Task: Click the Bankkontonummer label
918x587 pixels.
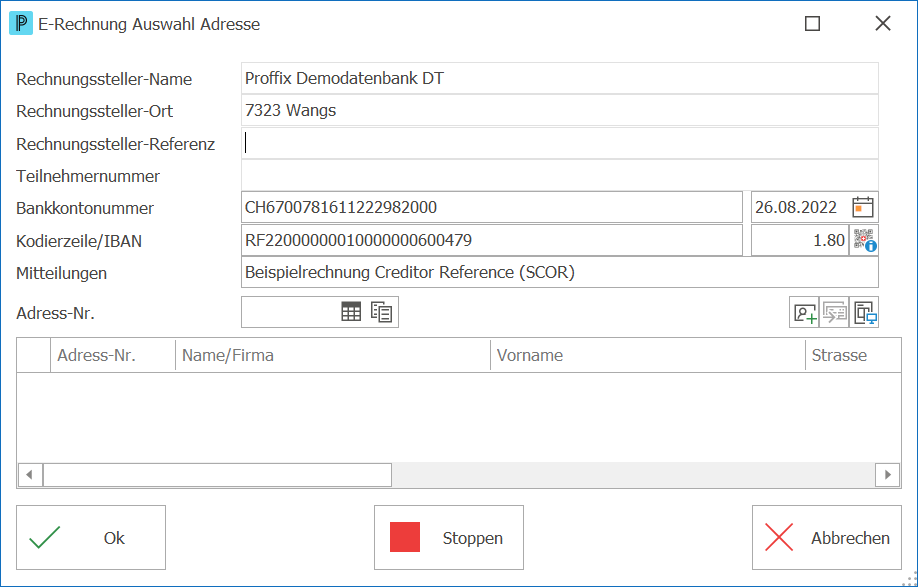Action: [x=85, y=208]
